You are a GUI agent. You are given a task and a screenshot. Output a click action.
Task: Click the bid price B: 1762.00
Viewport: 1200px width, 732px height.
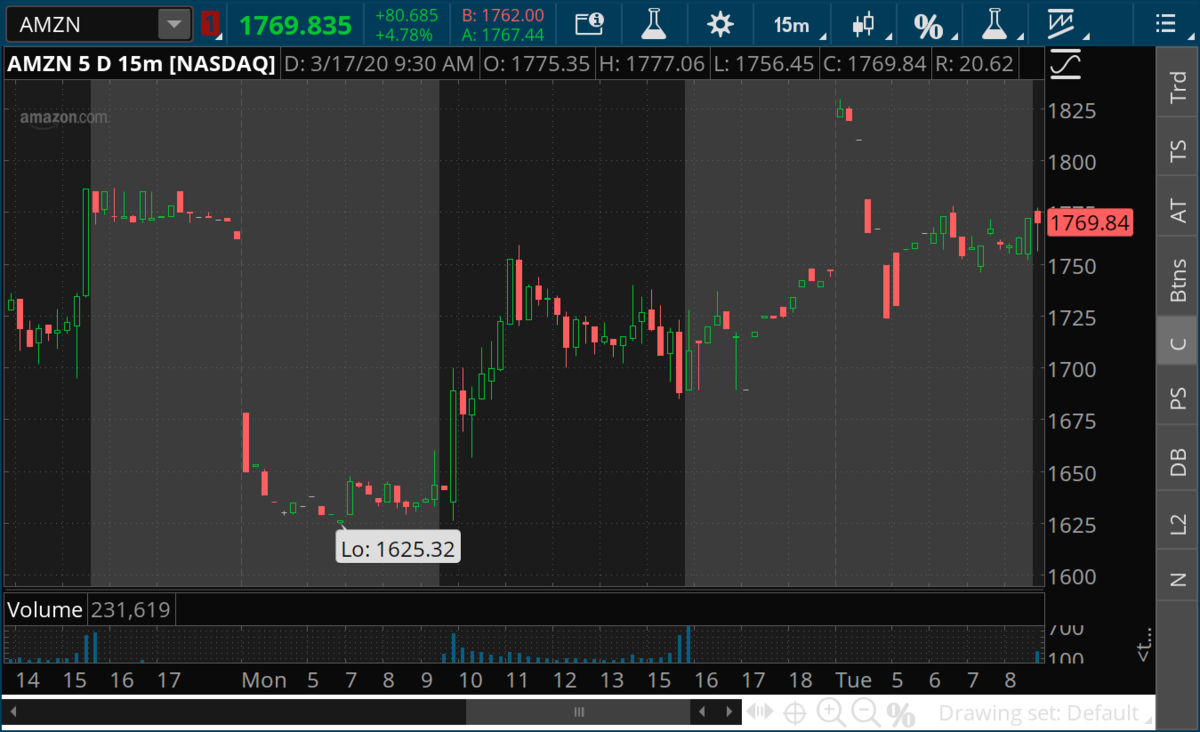click(x=503, y=15)
